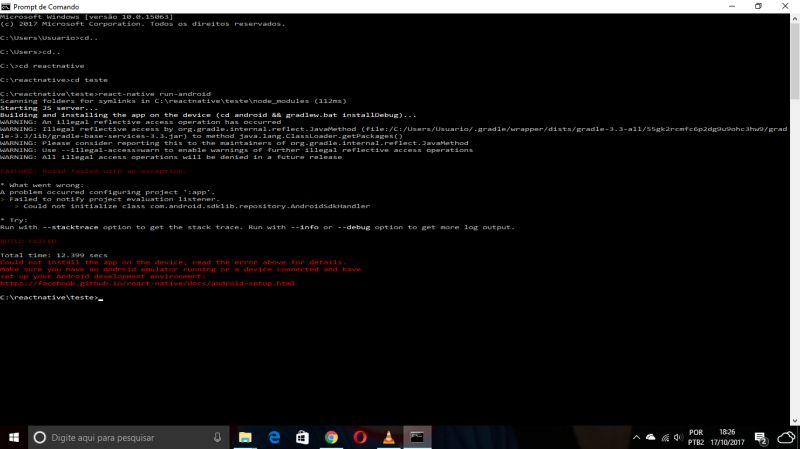Click 'WARNING: Please consider reporting this' line
This screenshot has width=800, height=449.
coord(234,143)
